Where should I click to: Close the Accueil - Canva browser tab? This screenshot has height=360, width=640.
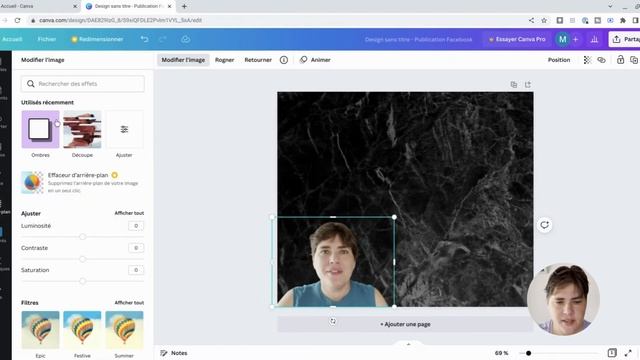click(x=75, y=6)
